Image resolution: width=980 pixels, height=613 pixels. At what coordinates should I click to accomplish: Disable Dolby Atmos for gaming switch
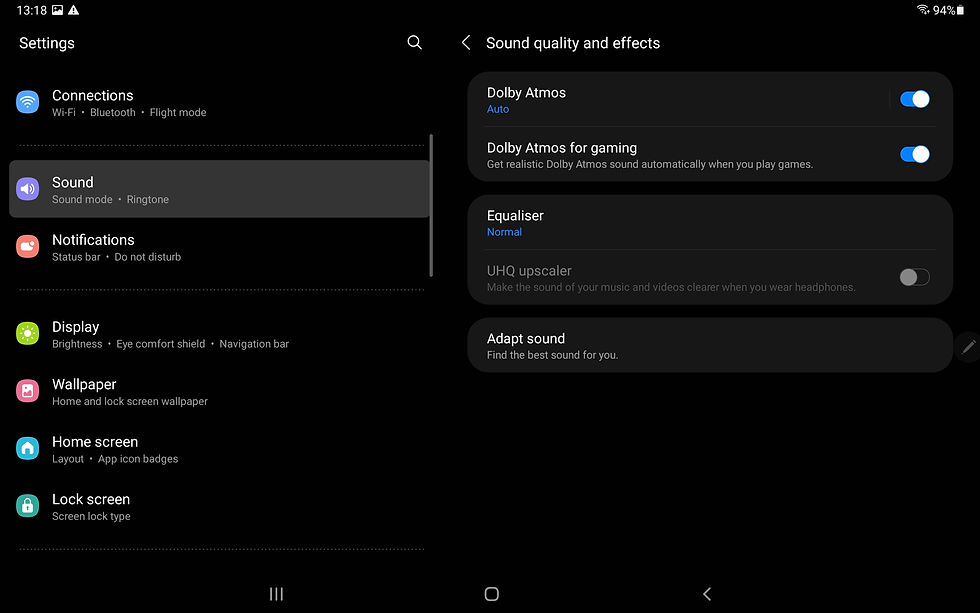click(914, 154)
